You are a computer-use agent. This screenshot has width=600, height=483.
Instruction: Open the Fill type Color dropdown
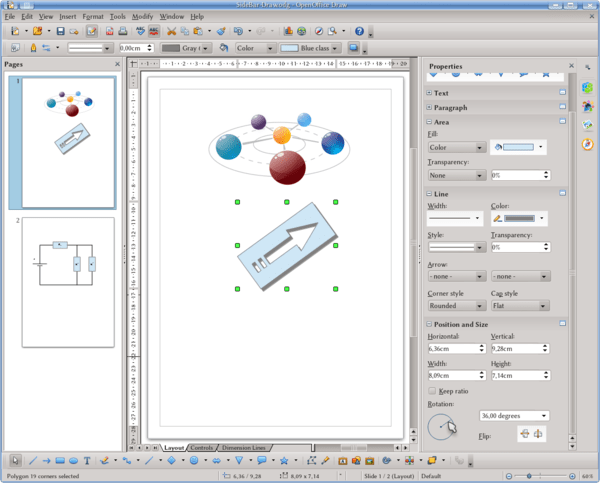(x=456, y=147)
